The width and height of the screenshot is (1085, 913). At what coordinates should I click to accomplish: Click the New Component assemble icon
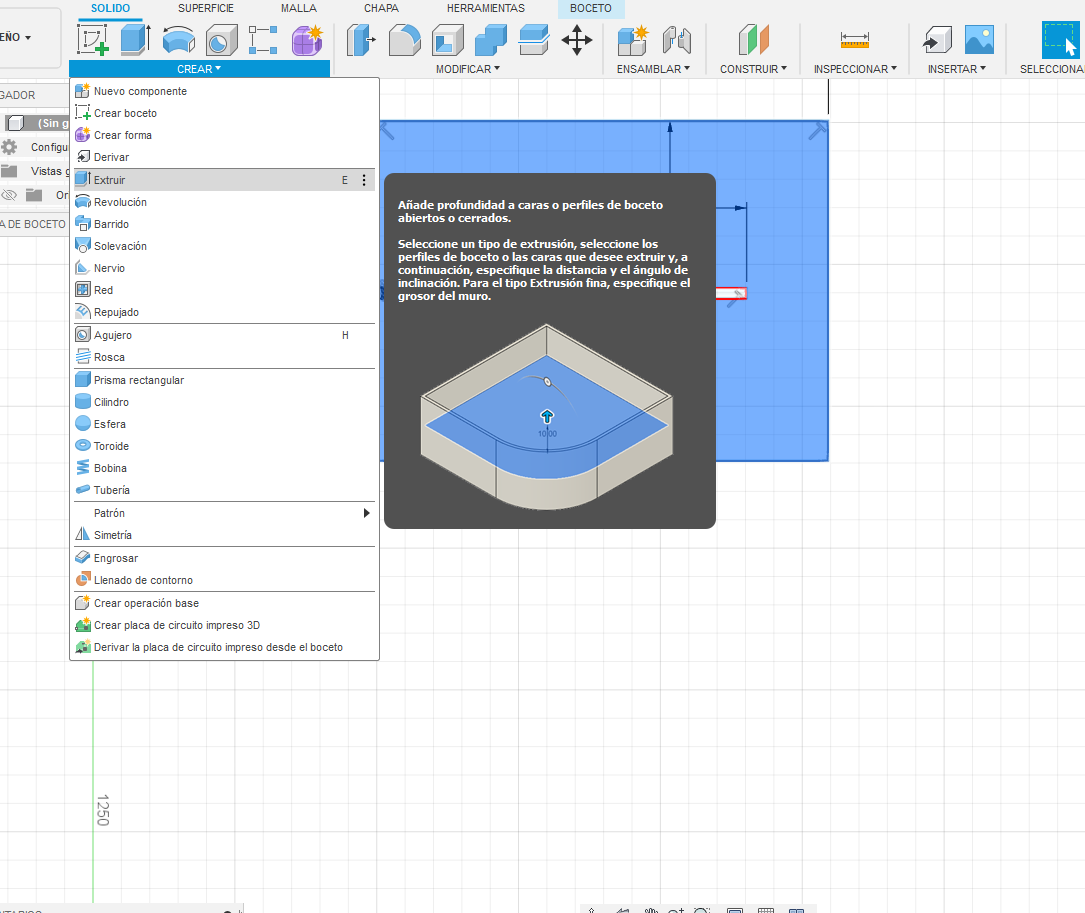633,40
